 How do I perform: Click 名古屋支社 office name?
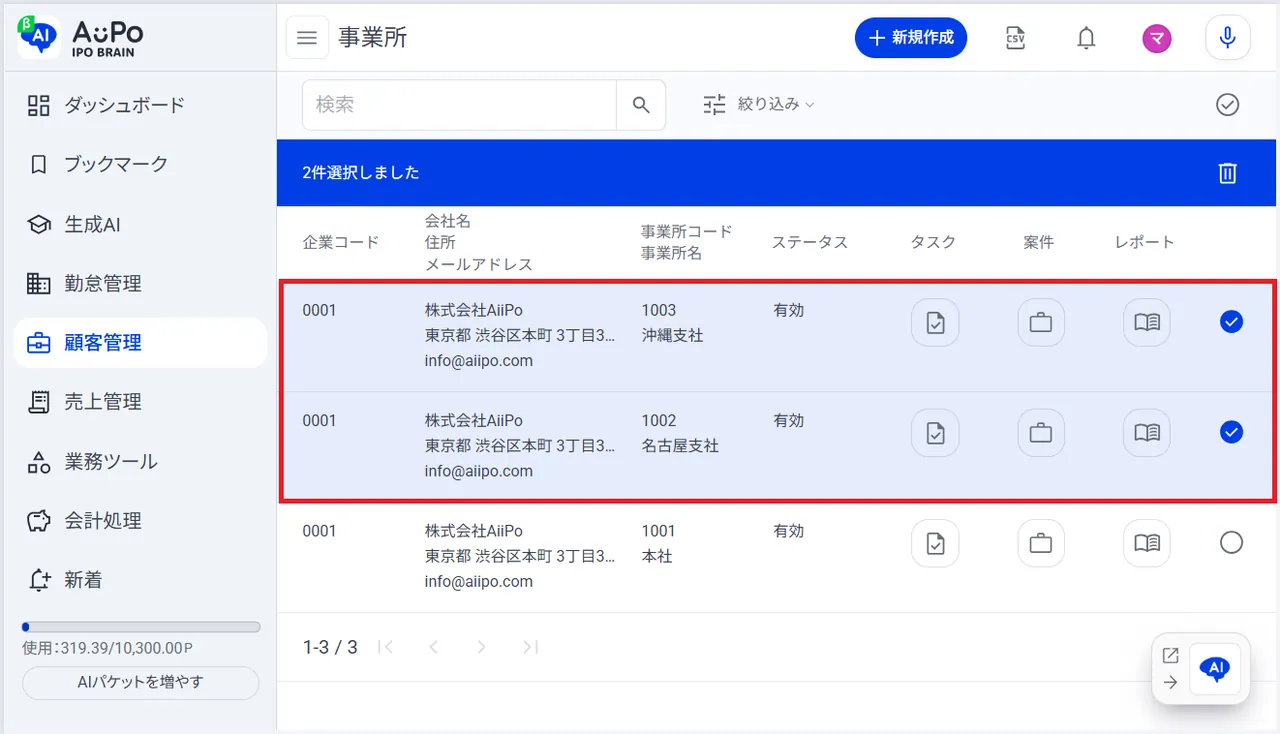coord(680,446)
